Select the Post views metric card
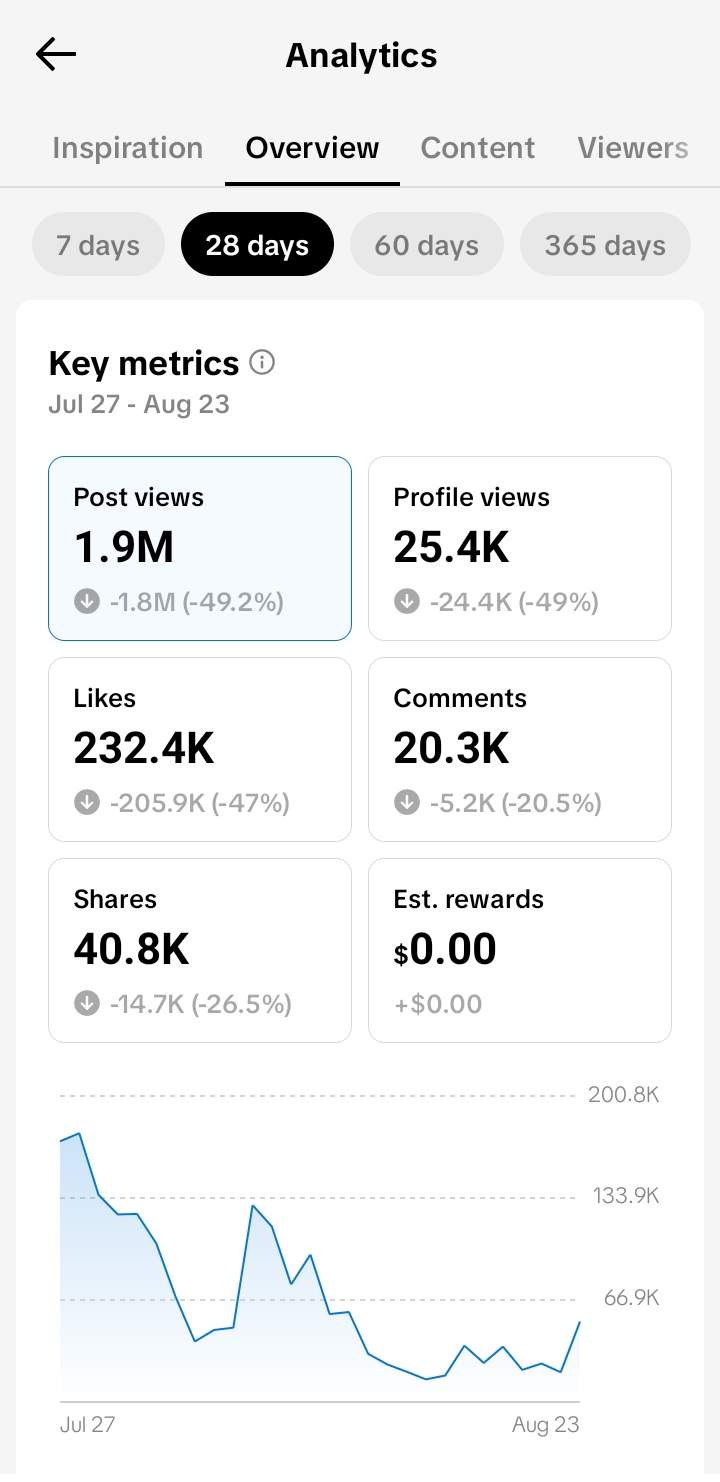This screenshot has width=720, height=1482. coord(200,548)
